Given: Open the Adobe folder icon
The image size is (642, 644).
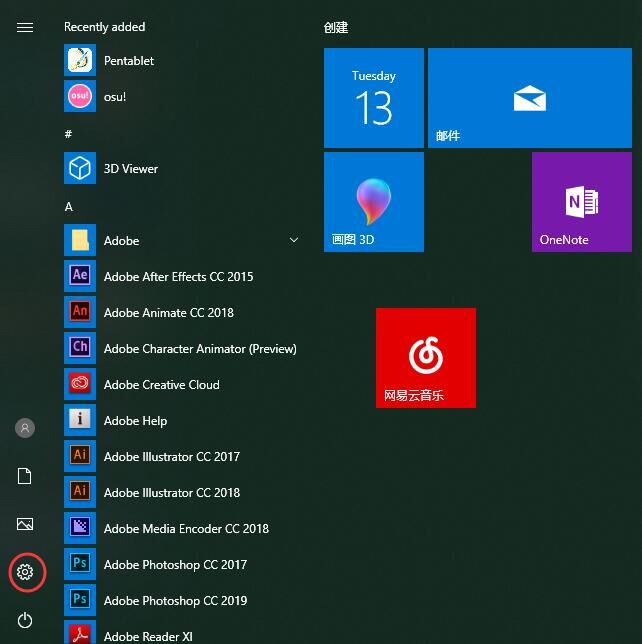Looking at the screenshot, I should (80, 240).
